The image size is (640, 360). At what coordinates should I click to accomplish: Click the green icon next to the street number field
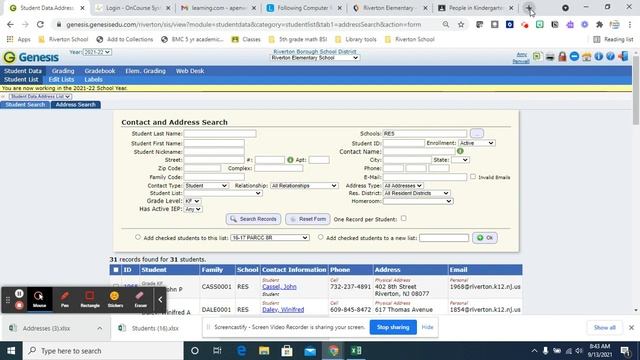[x=290, y=160]
